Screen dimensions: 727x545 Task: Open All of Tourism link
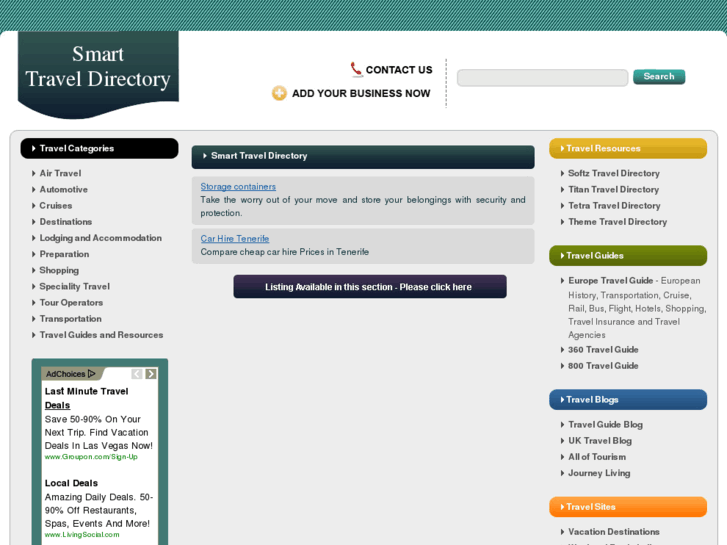coord(597,457)
